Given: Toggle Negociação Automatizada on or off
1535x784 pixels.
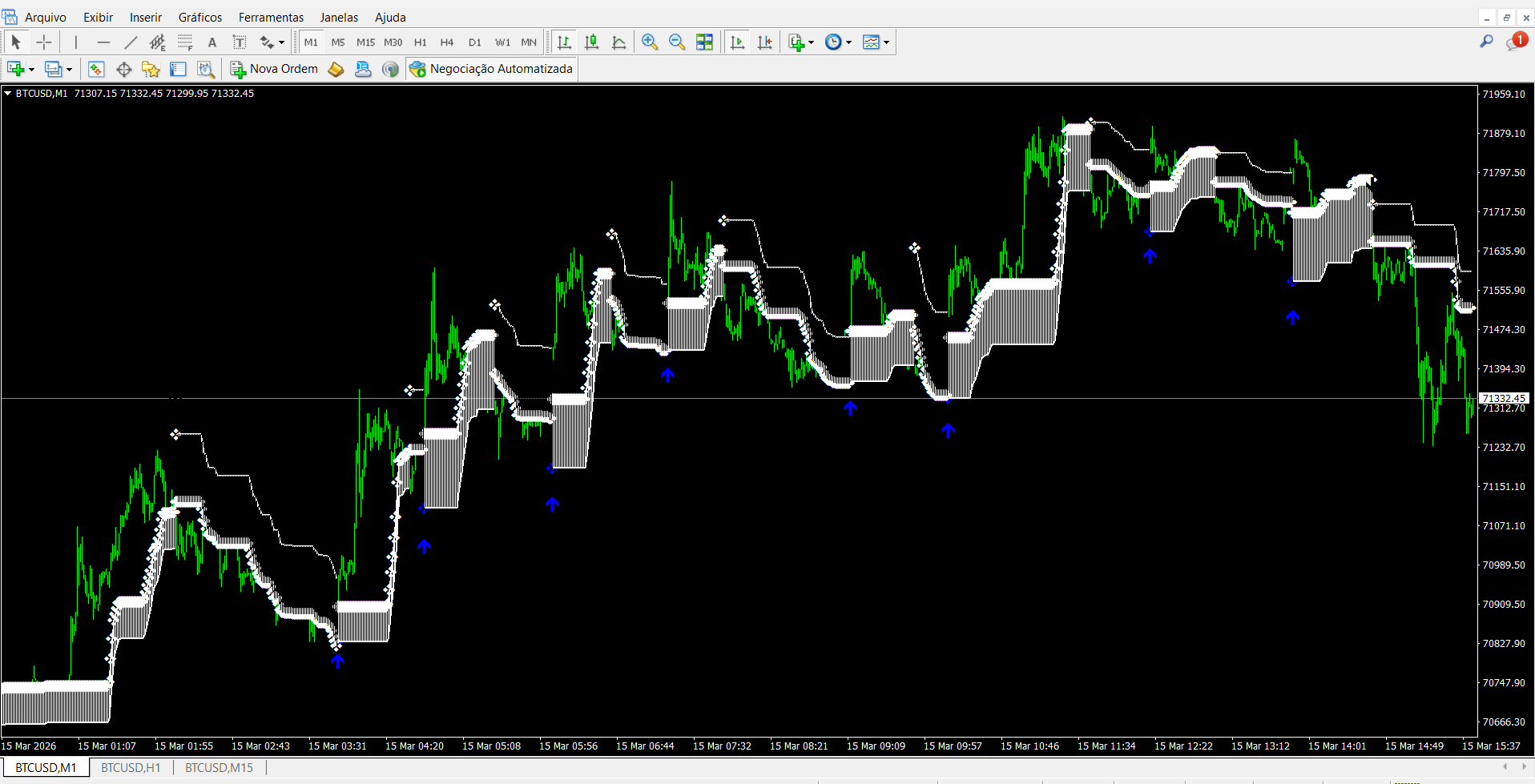Looking at the screenshot, I should tap(491, 70).
